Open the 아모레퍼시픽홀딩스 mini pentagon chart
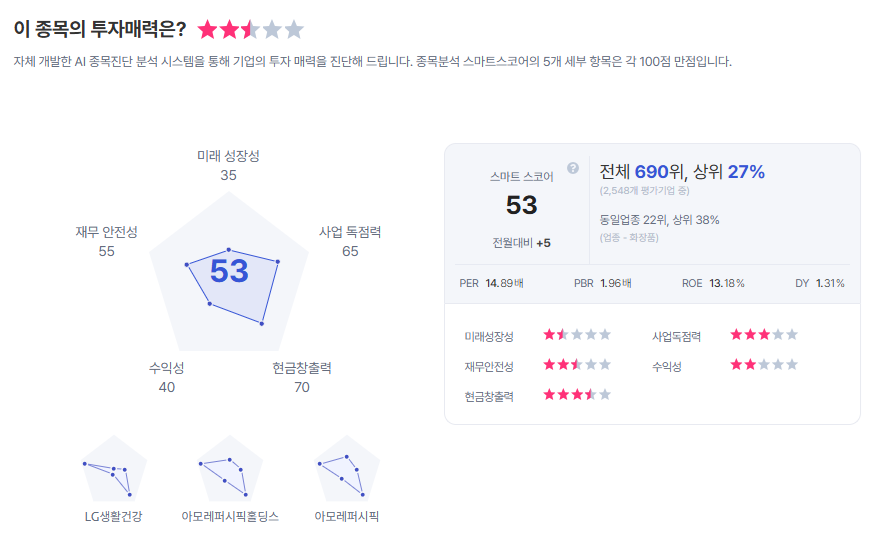Screen dimensions: 877x549 (230, 469)
